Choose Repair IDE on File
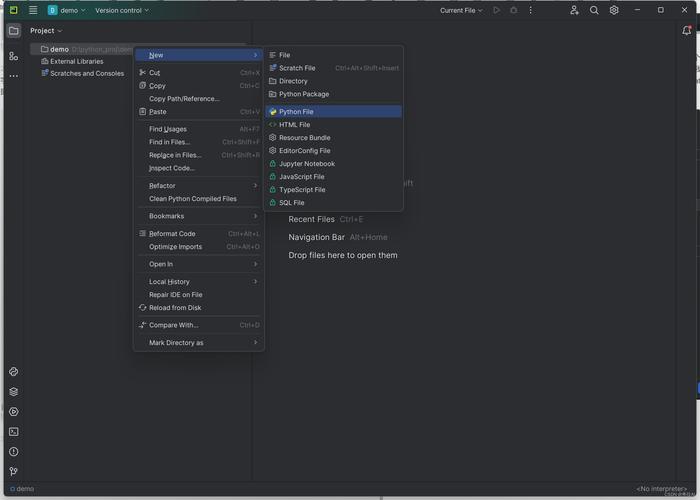700x500 pixels. (199, 295)
